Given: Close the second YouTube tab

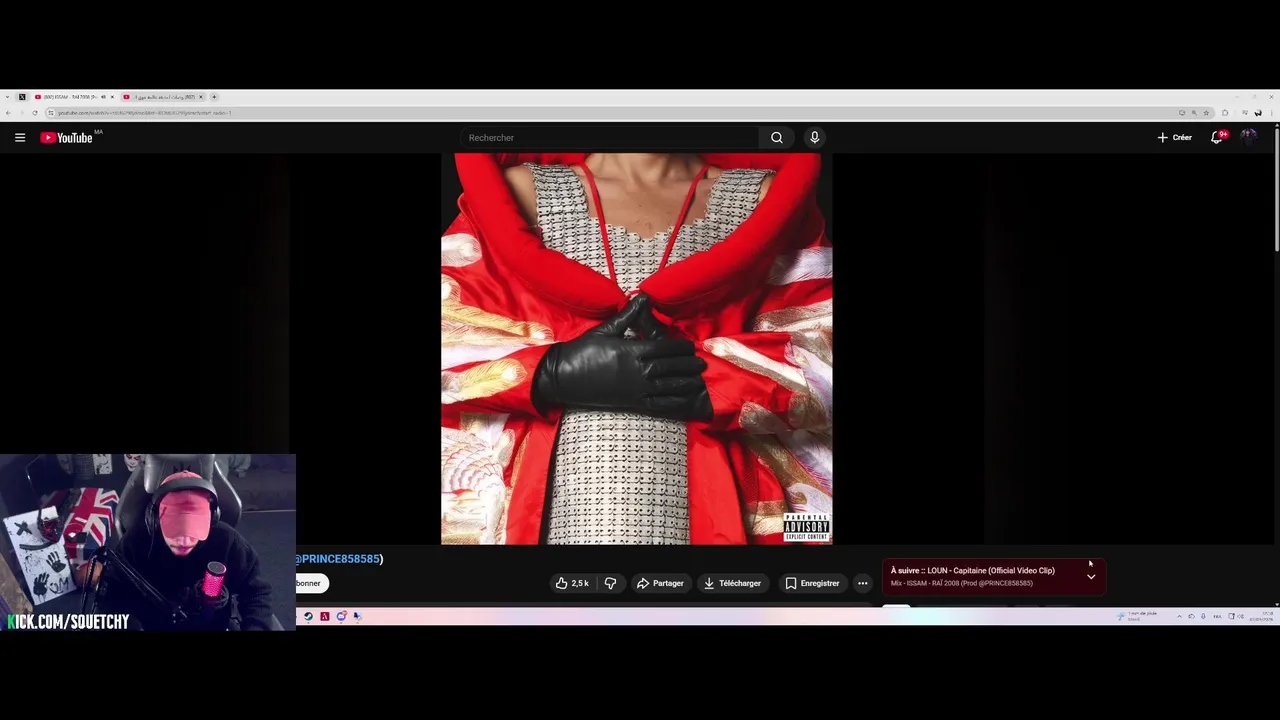Looking at the screenshot, I should pyautogui.click(x=200, y=97).
